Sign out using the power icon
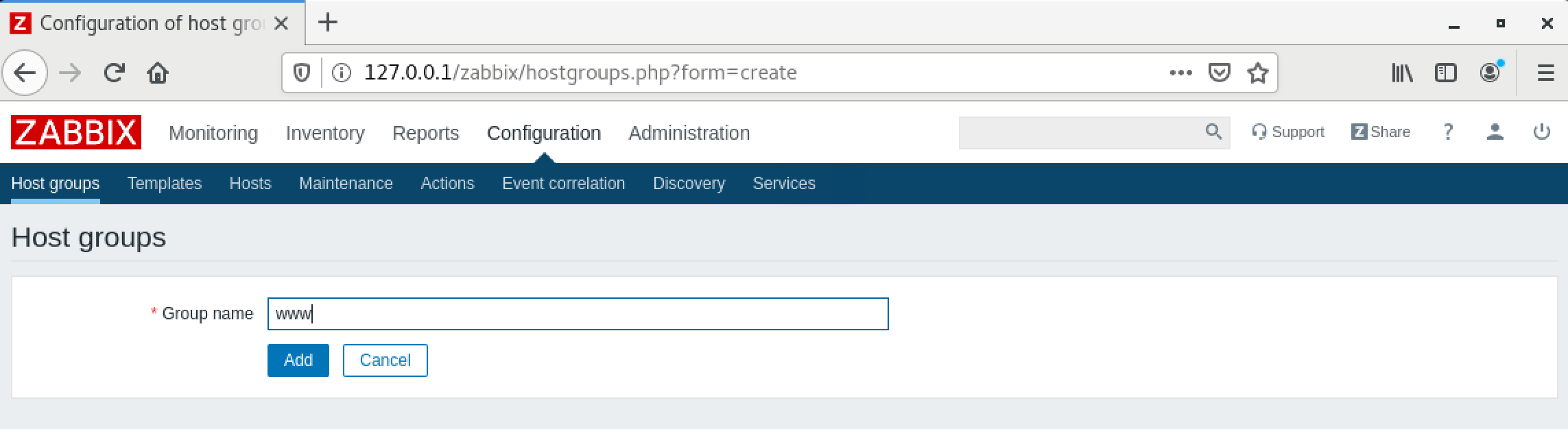1568x429 pixels. [x=1542, y=132]
